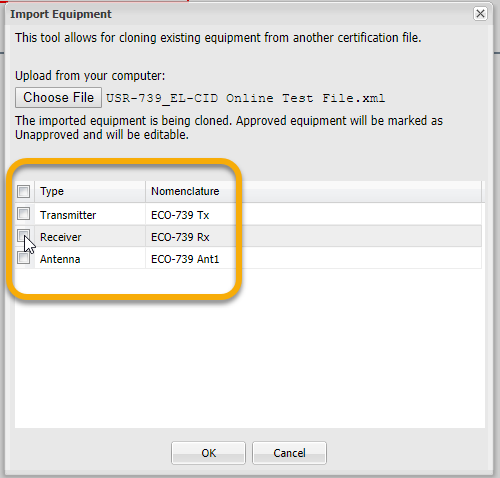Sort by the Nomenclature column header
The width and height of the screenshot is (500, 478).
313,191
